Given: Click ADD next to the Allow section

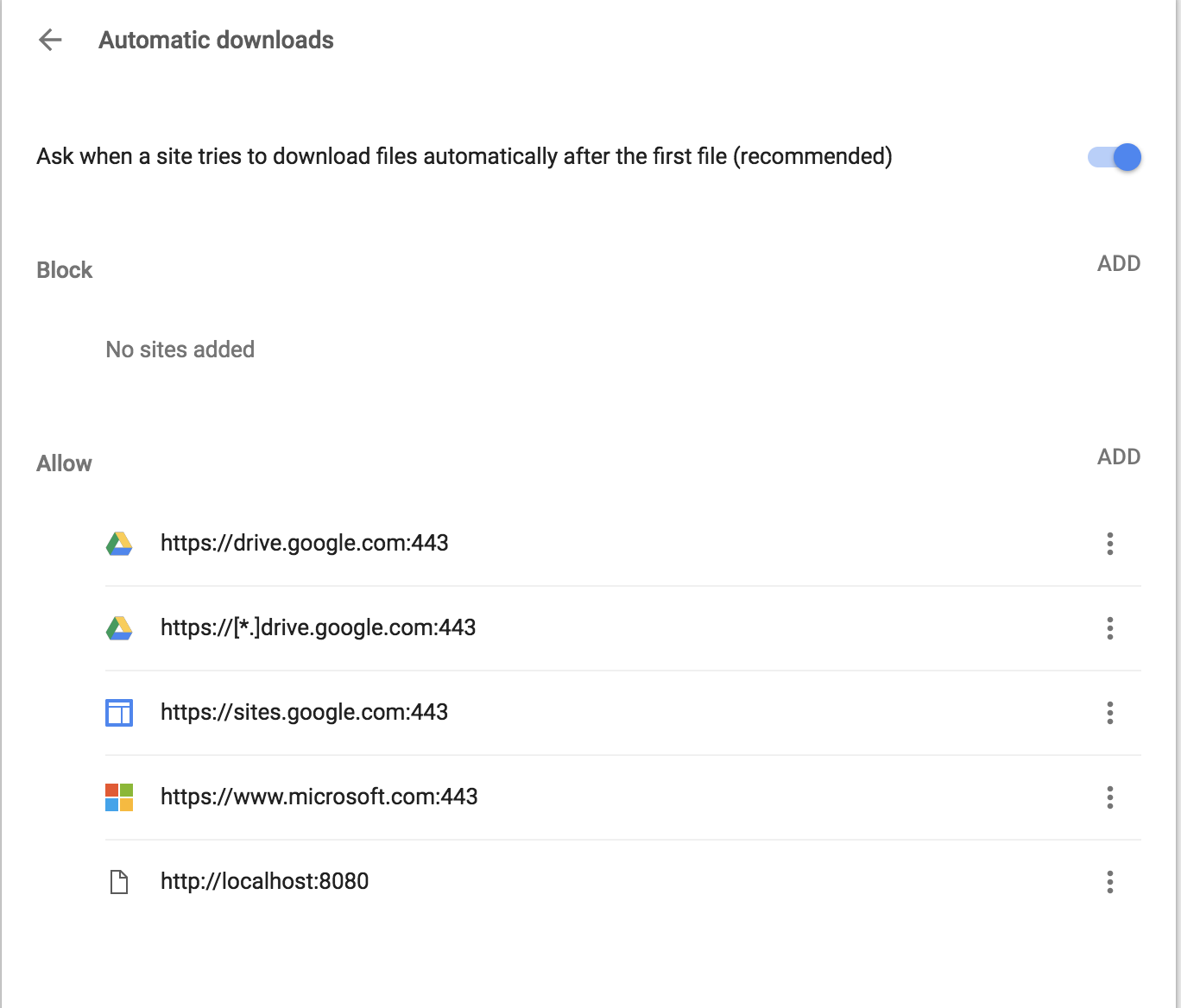Looking at the screenshot, I should pyautogui.click(x=1119, y=457).
